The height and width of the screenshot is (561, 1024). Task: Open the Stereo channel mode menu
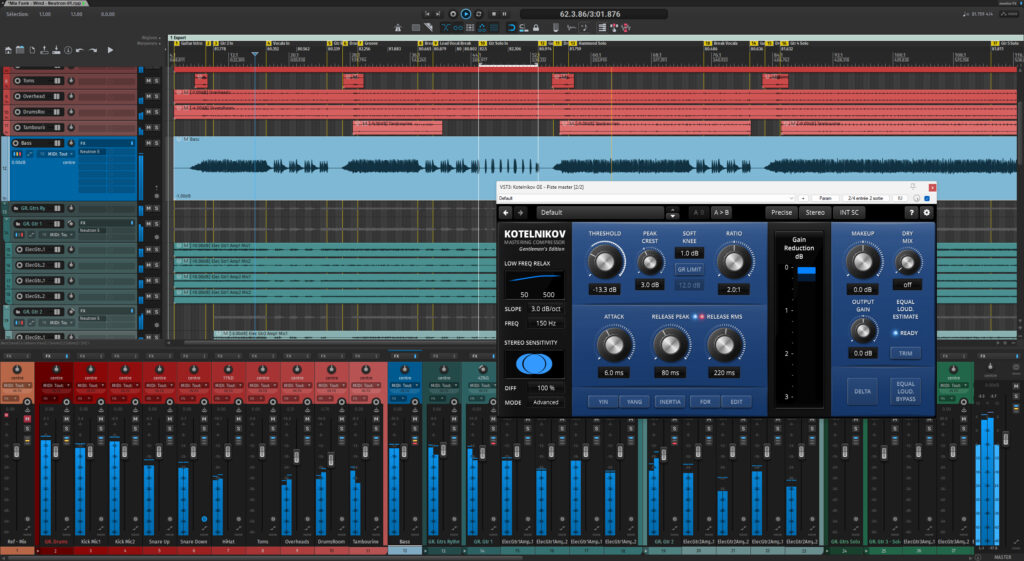coord(814,212)
